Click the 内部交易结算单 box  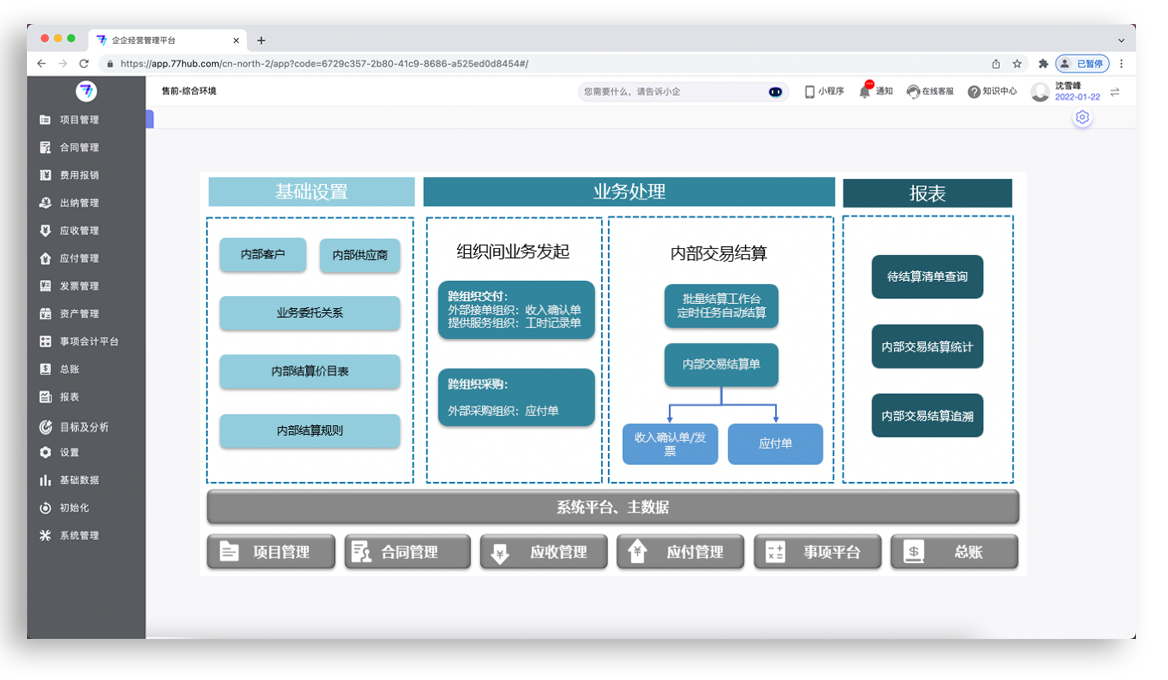pos(721,365)
